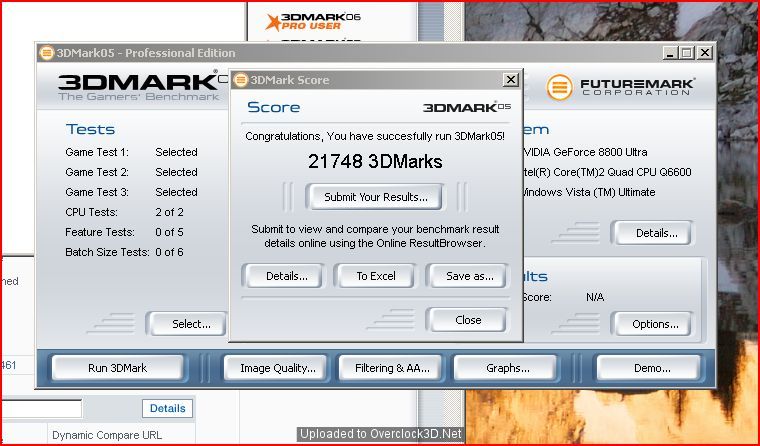Open Details in the Score dialog
Viewport: 760px width, 446px height.
click(x=284, y=276)
